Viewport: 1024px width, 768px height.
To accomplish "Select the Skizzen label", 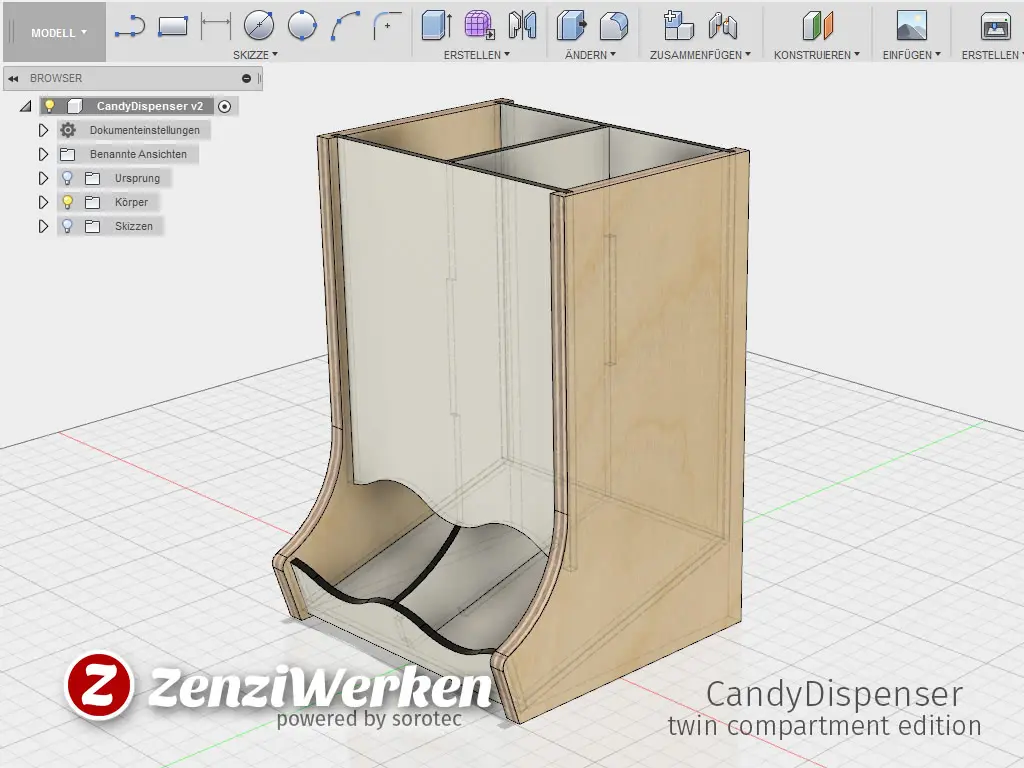I will pos(134,227).
